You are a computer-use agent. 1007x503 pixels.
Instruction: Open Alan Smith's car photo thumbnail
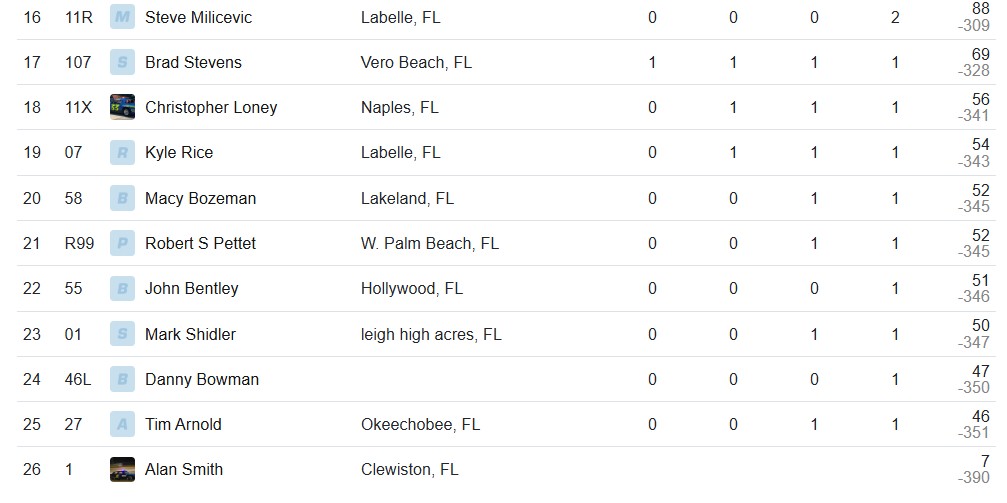tap(122, 470)
